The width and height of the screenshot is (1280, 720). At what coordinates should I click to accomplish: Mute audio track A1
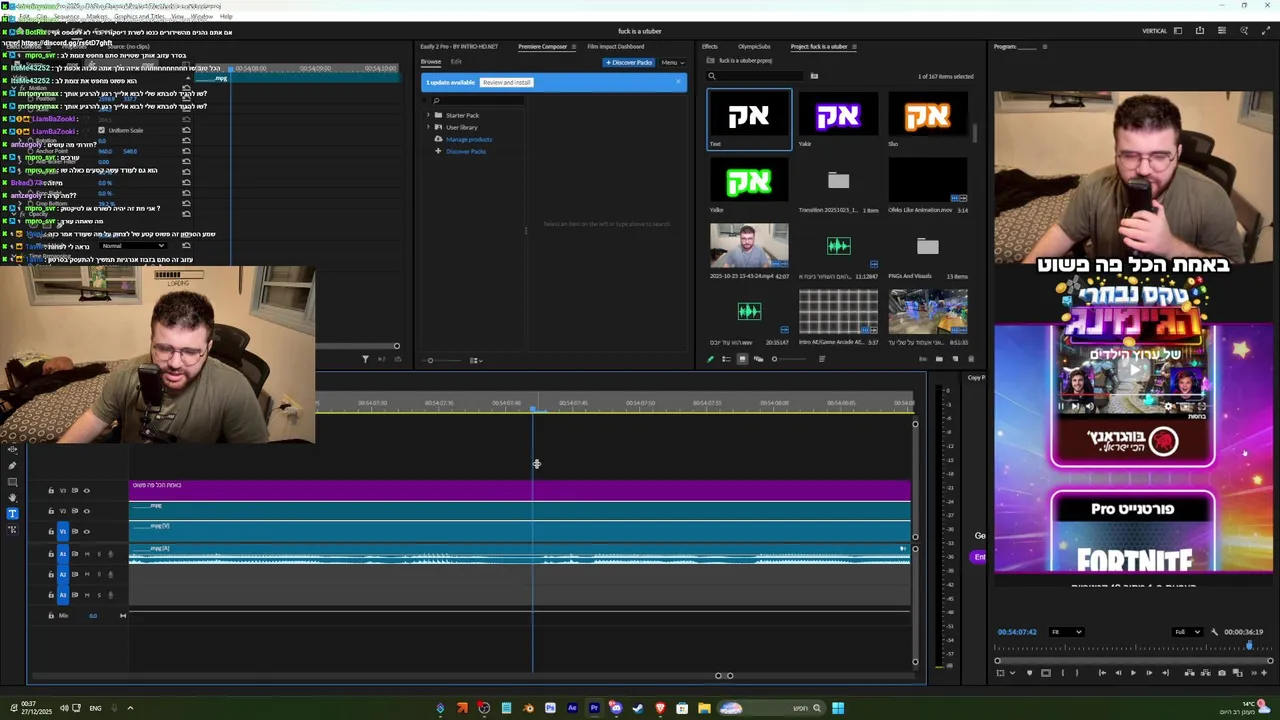pos(87,553)
